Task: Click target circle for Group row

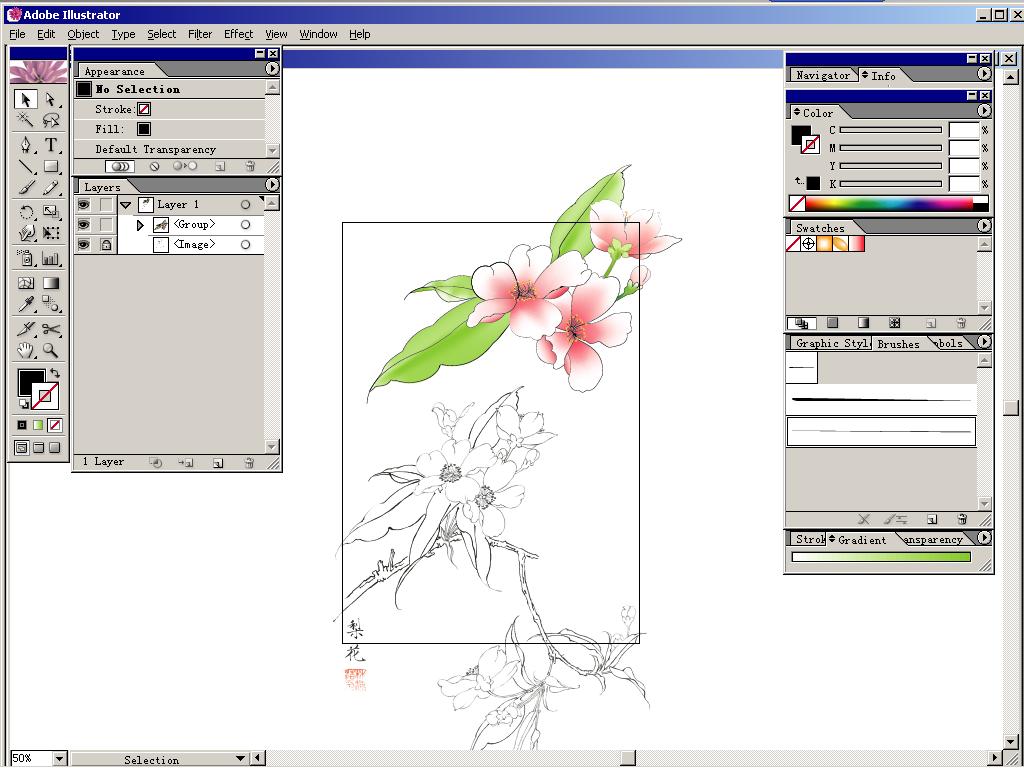Action: click(x=246, y=225)
